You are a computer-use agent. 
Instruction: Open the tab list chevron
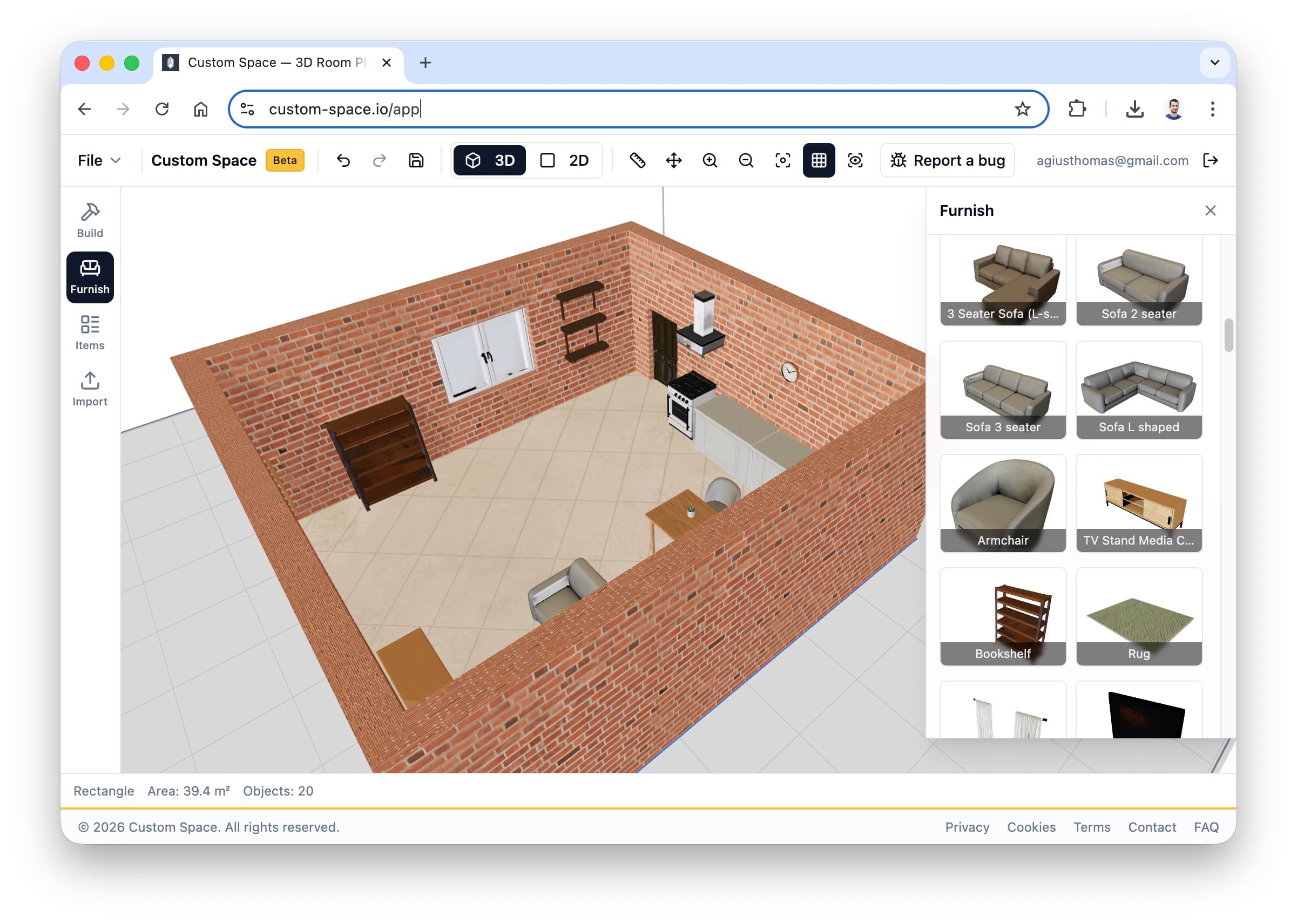pos(1215,63)
